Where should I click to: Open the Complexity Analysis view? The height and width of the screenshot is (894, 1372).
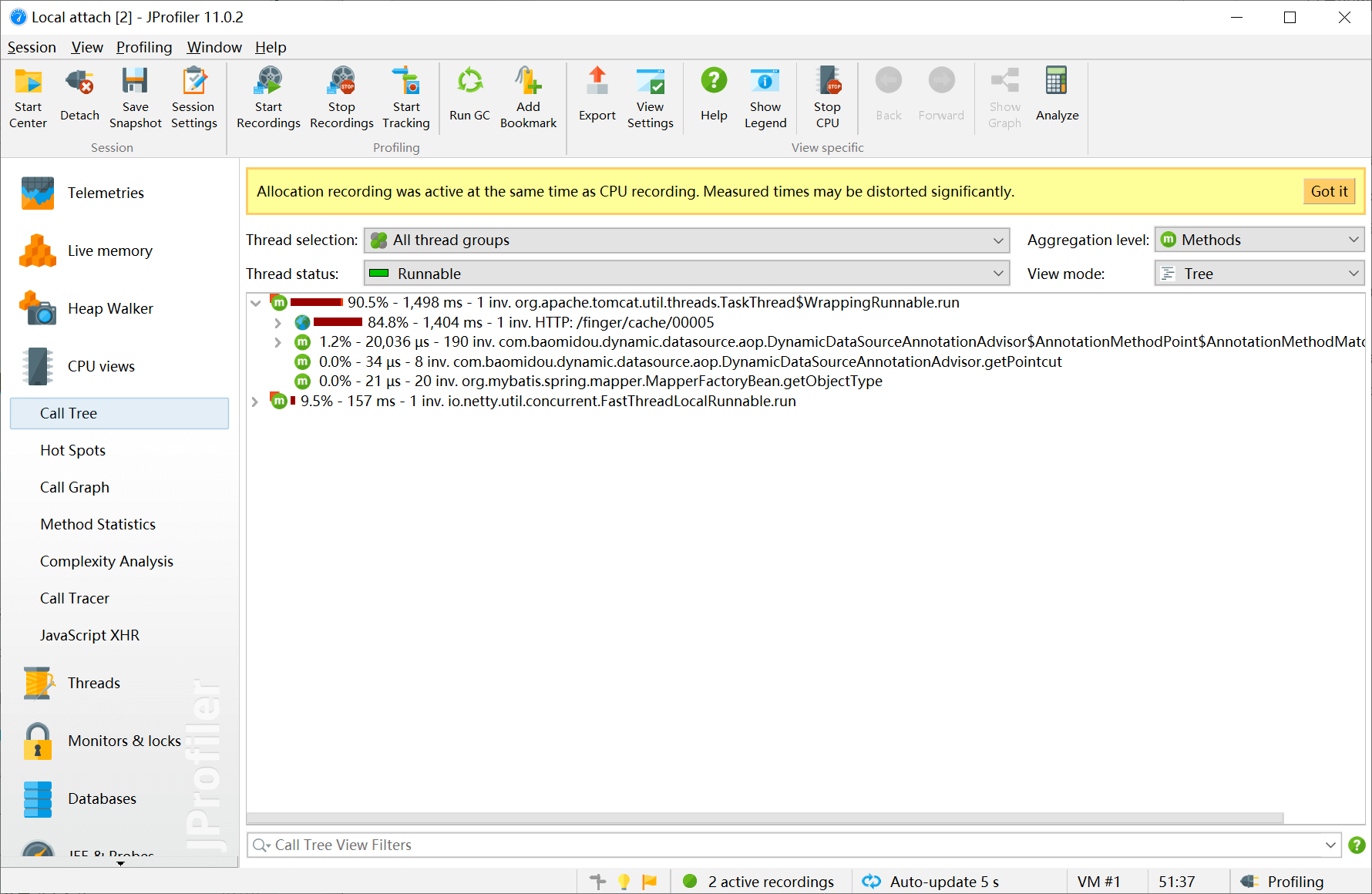pos(119,562)
